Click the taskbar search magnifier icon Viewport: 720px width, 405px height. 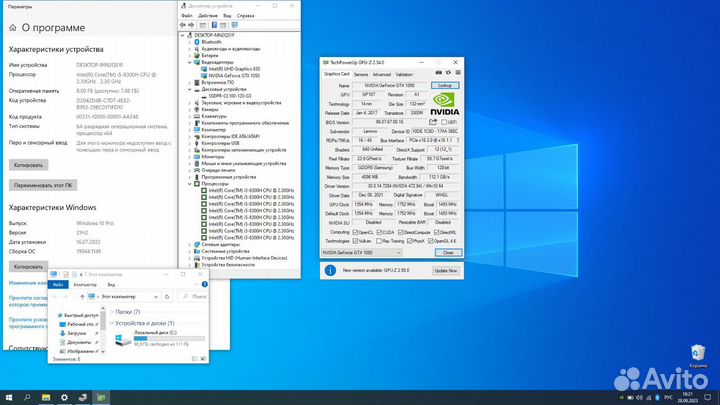pos(27,397)
